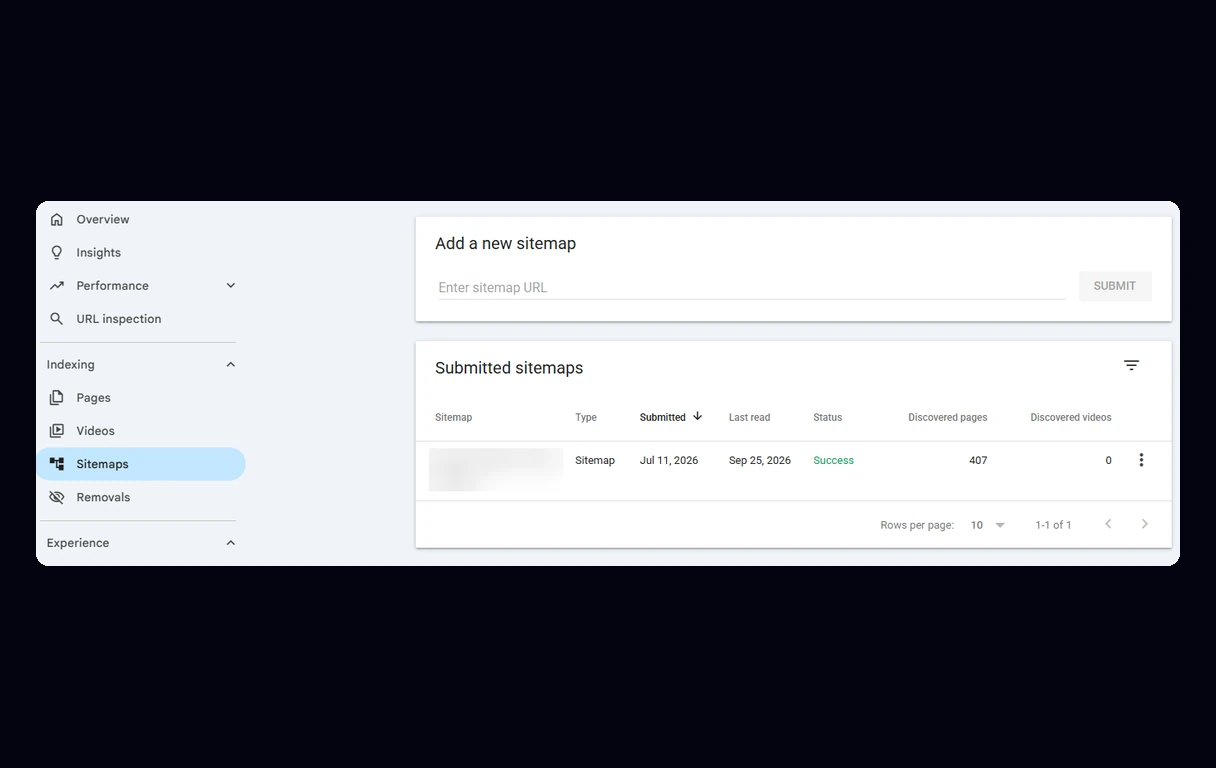This screenshot has height=768, width=1216.
Task: Click the 407 discovered pages value
Action: pos(978,460)
